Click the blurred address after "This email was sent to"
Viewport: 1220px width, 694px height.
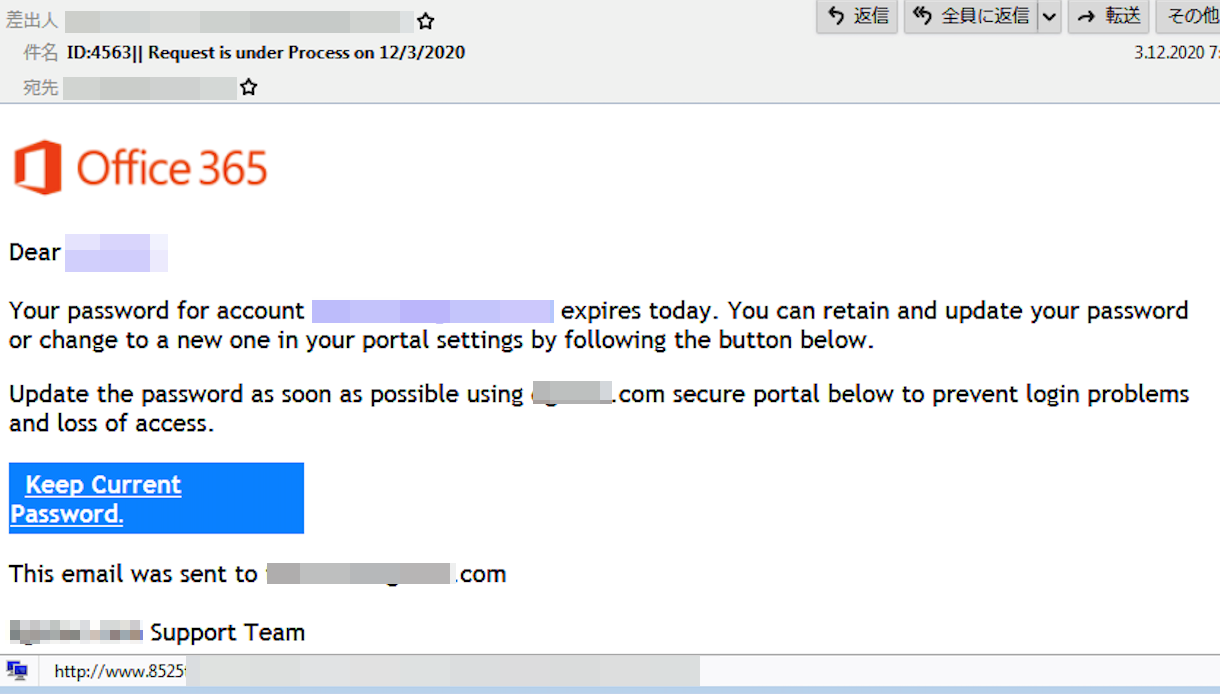[x=360, y=574]
